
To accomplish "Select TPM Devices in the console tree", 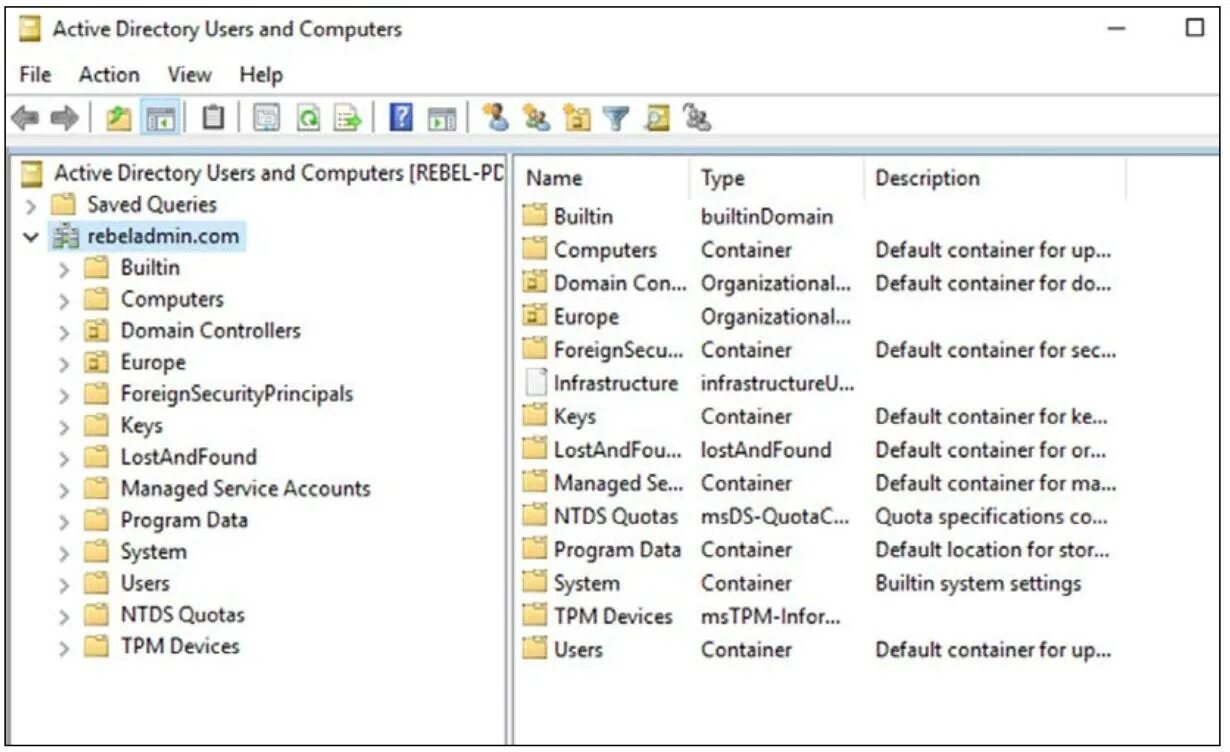I will (x=180, y=646).
